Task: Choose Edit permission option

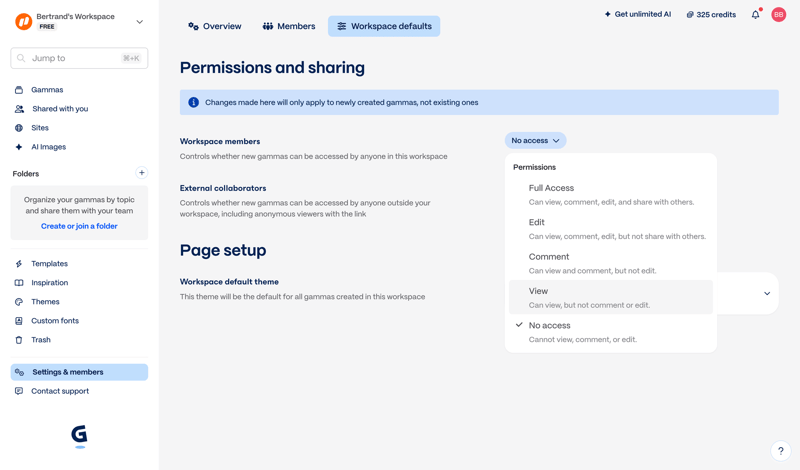Action: 611,229
